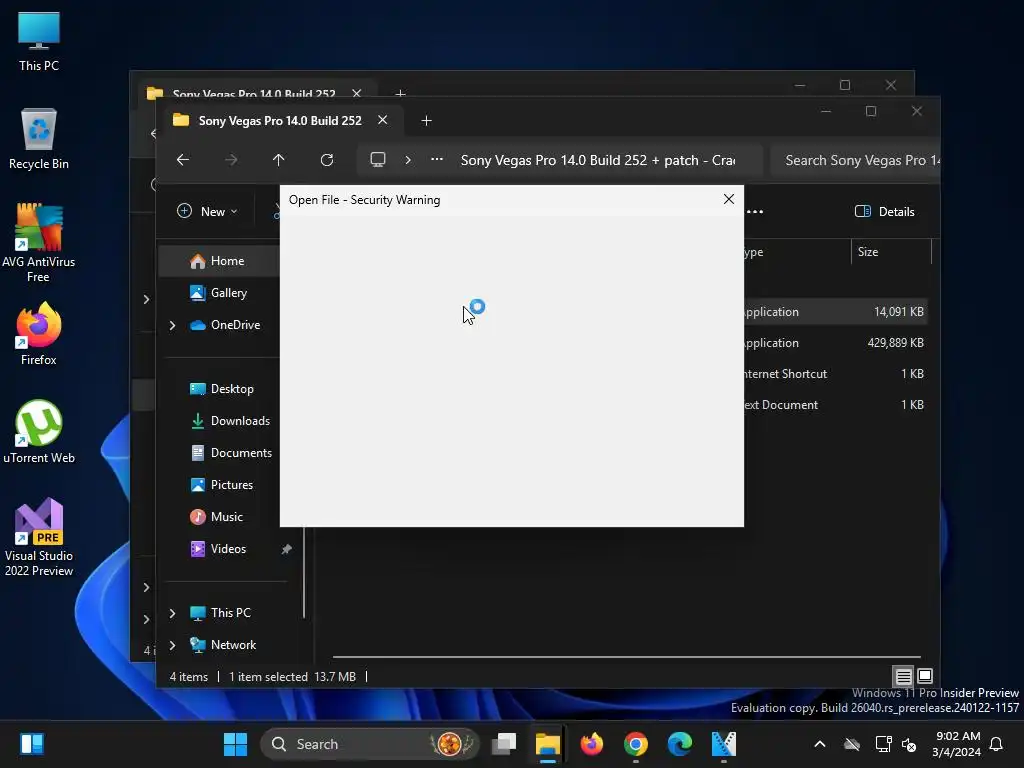Image resolution: width=1024 pixels, height=768 pixels.
Task: Select the Sony Vegas Pro 14.0 Build 252 tab
Action: point(280,121)
